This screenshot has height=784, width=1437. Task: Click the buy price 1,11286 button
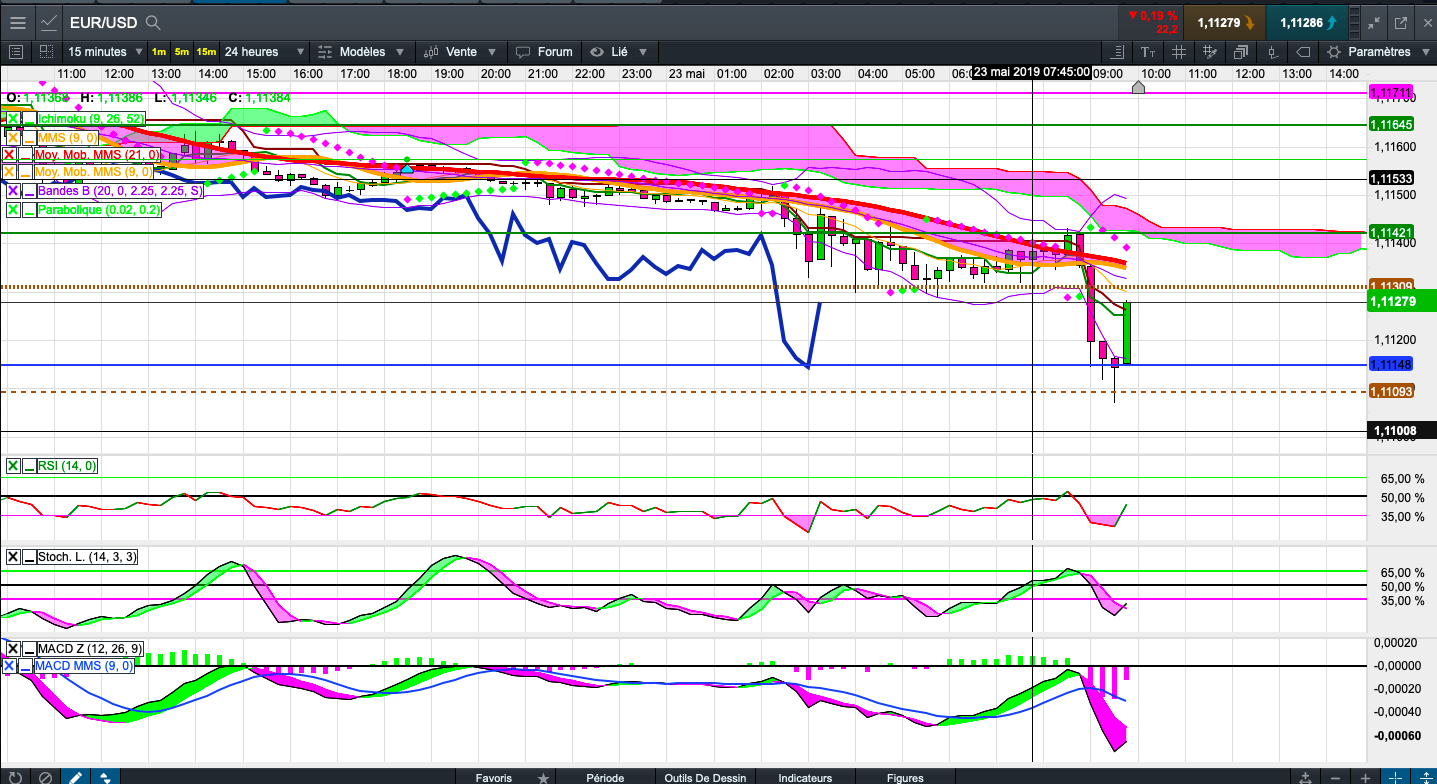pos(1305,22)
